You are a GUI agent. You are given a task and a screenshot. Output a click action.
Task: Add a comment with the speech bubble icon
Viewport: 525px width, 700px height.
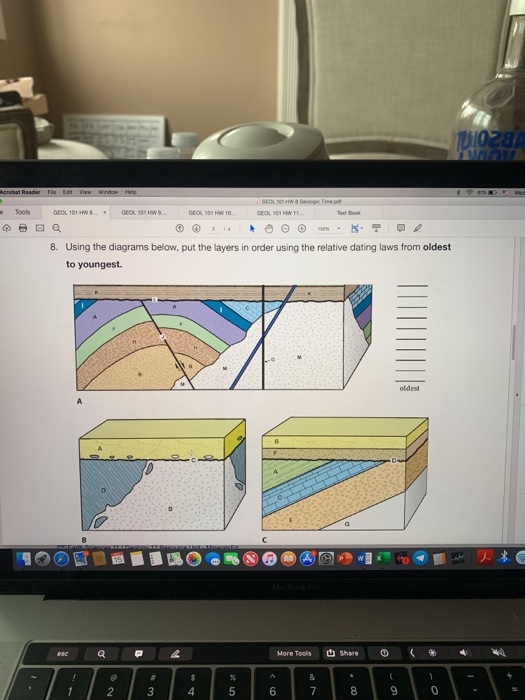pyautogui.click(x=401, y=228)
